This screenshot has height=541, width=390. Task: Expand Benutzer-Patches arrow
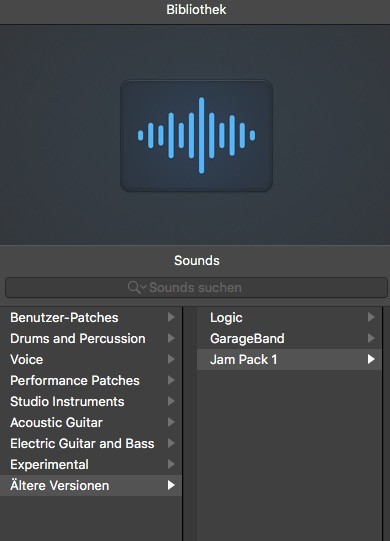171,317
